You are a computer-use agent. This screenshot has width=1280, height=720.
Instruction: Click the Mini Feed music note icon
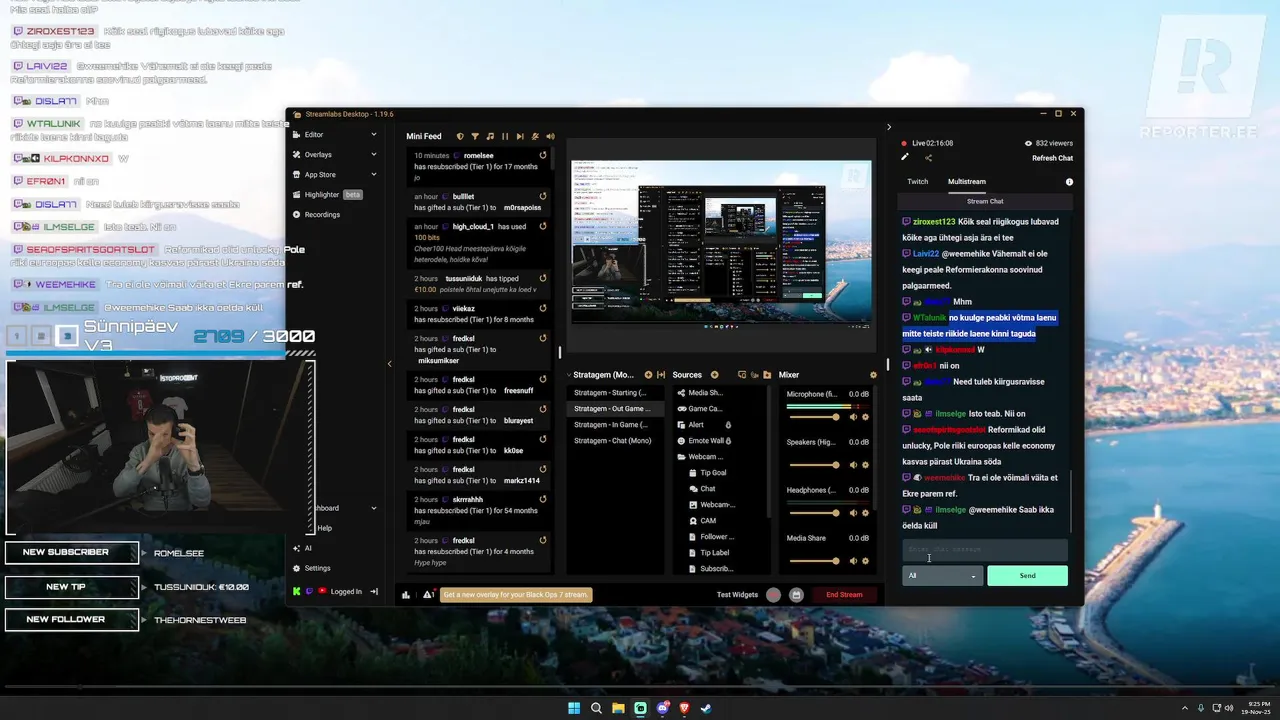point(490,136)
